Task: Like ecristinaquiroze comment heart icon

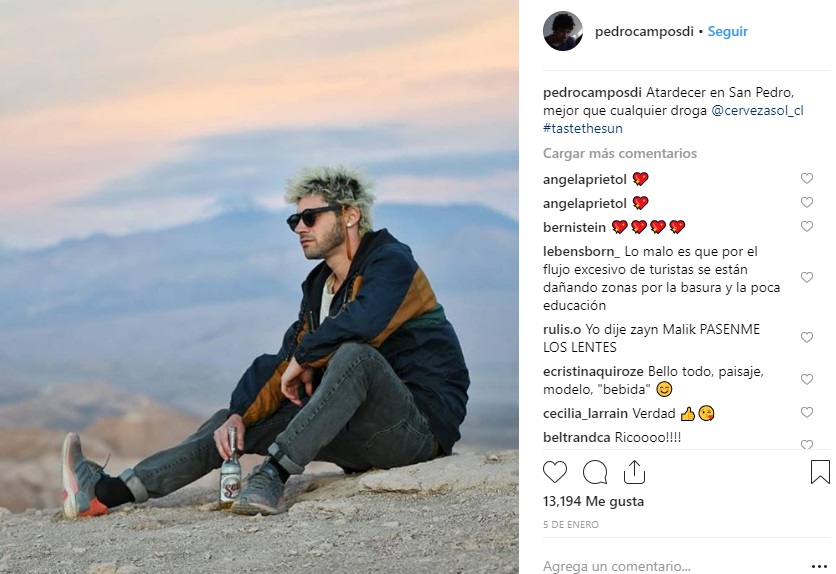Action: coord(807,379)
